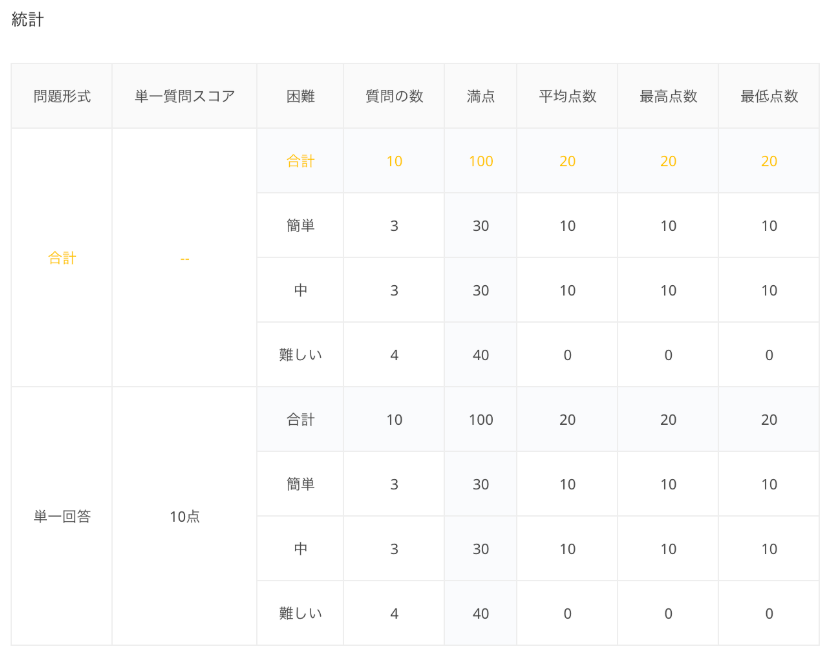
Task: Select the orange 合計 difficulty cell
Action: click(300, 161)
